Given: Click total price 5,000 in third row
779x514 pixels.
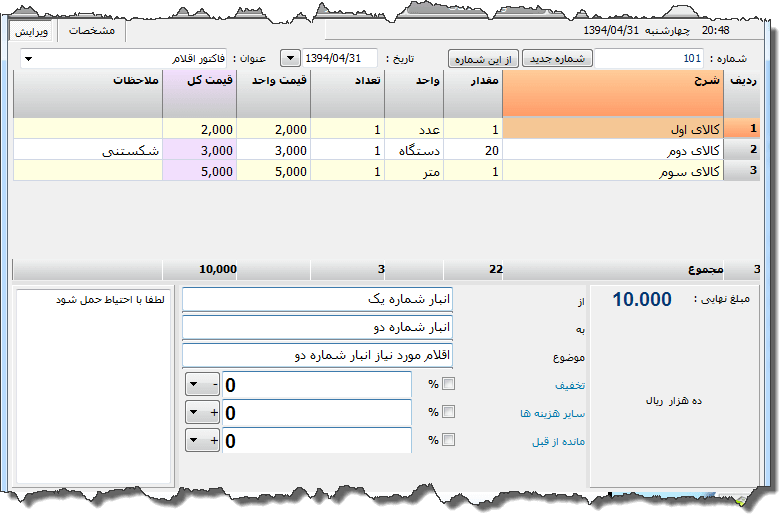Looking at the screenshot, I should [200, 171].
